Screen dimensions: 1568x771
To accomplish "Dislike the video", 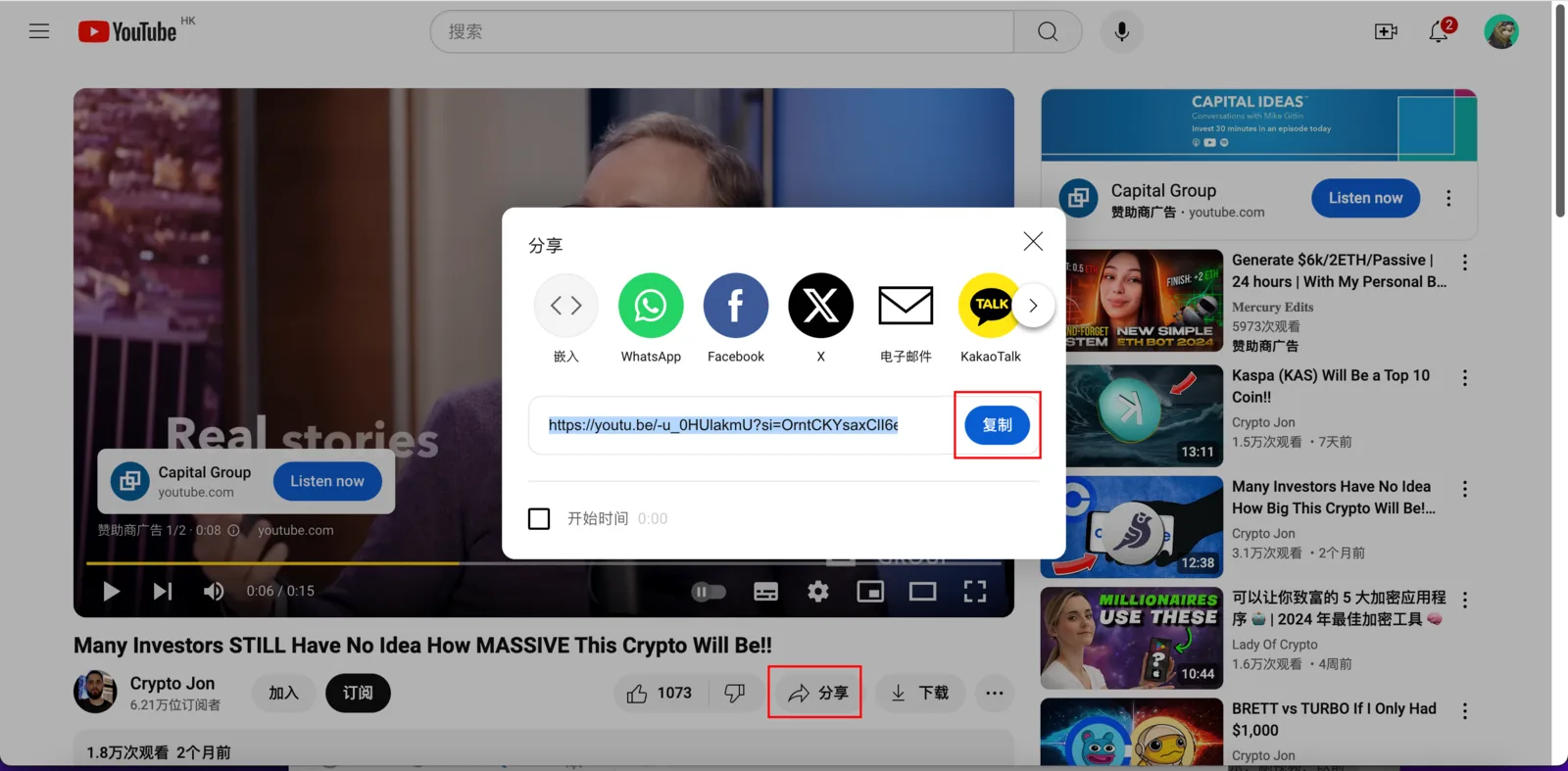I will point(734,693).
